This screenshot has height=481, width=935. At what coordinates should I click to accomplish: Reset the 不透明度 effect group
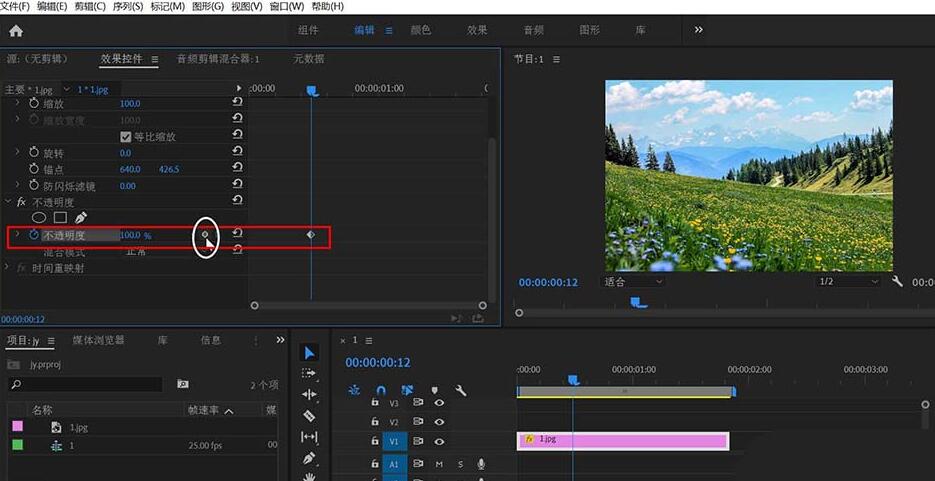(237, 201)
